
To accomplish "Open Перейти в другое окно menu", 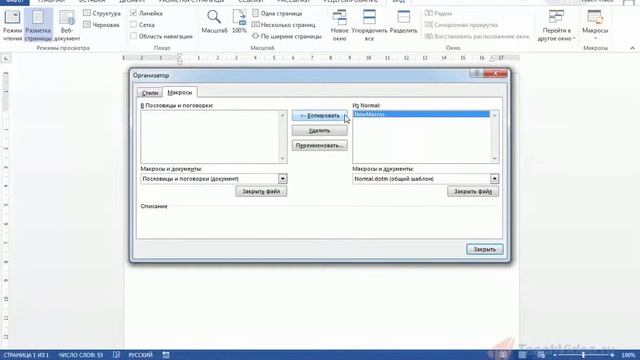I will [x=556, y=25].
